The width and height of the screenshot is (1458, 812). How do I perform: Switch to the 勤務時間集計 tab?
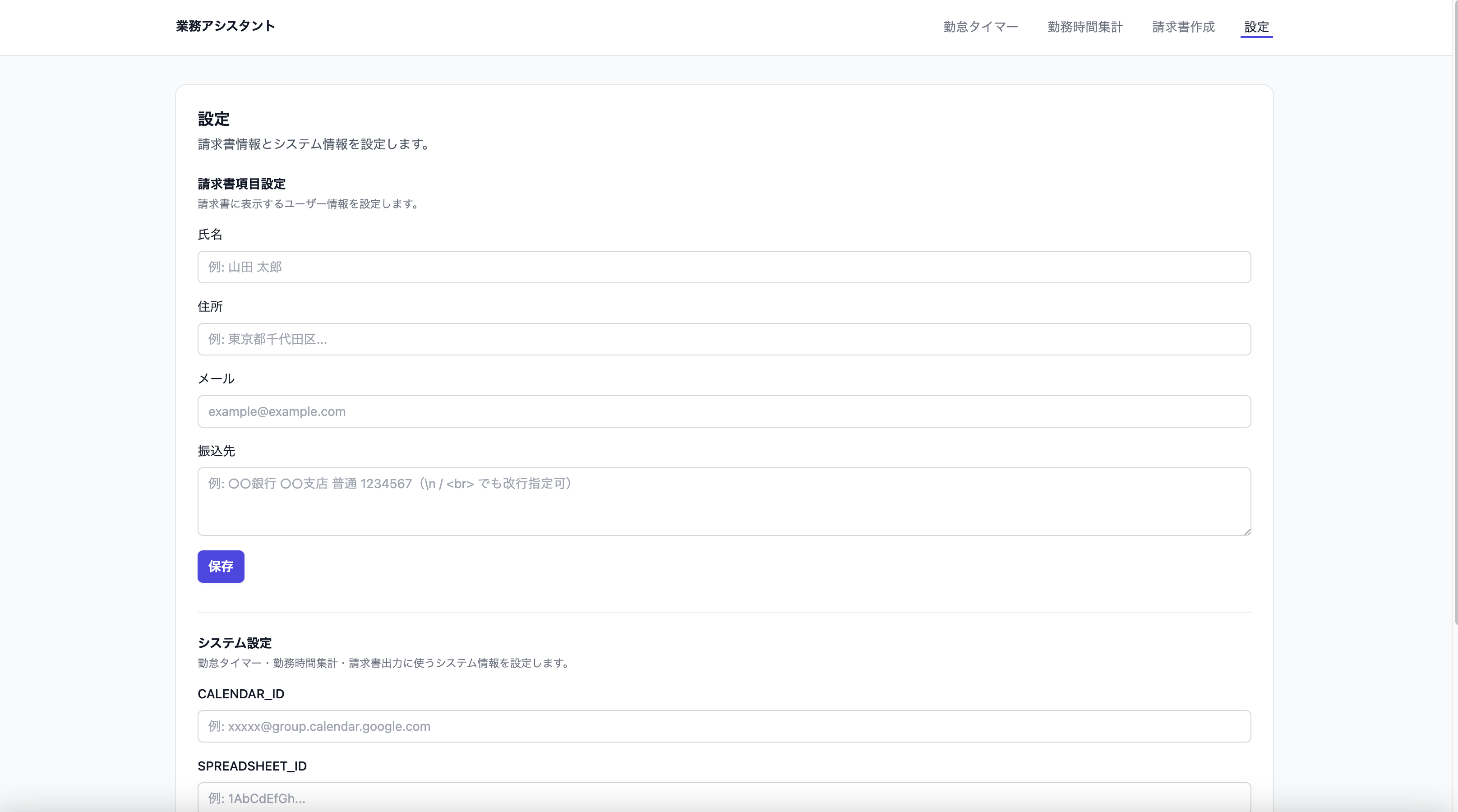pyautogui.click(x=1084, y=27)
